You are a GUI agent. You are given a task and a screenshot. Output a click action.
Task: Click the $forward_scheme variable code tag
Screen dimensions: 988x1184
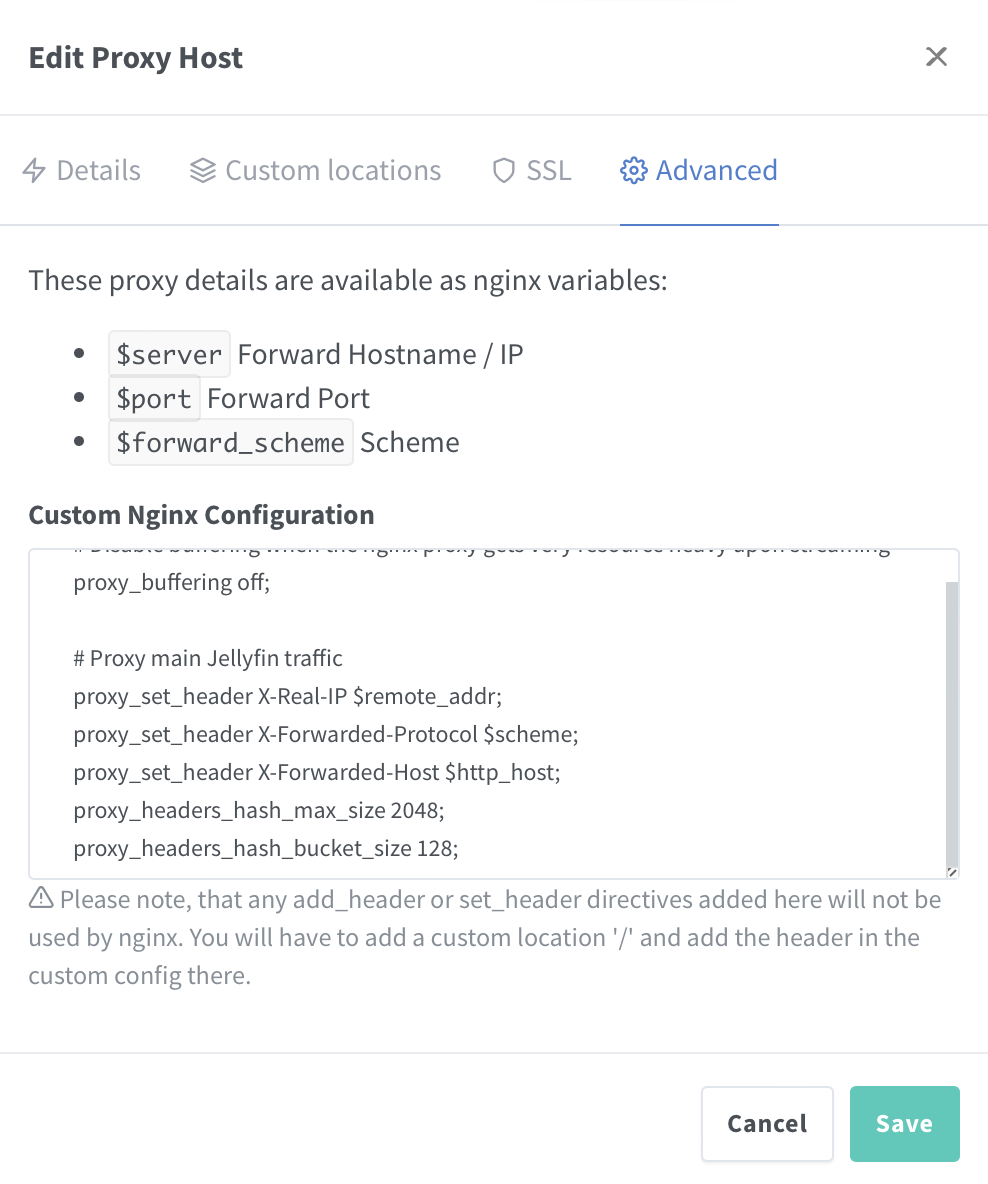(230, 442)
